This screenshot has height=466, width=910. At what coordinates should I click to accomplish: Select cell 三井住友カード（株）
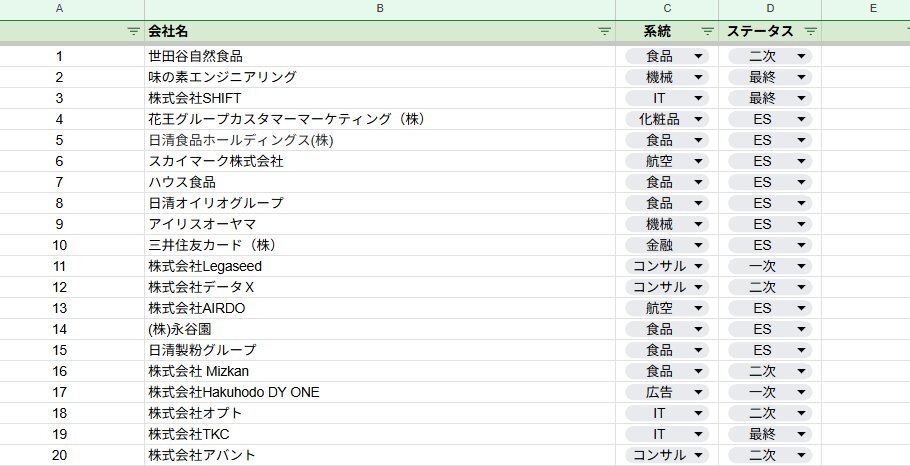pos(380,245)
